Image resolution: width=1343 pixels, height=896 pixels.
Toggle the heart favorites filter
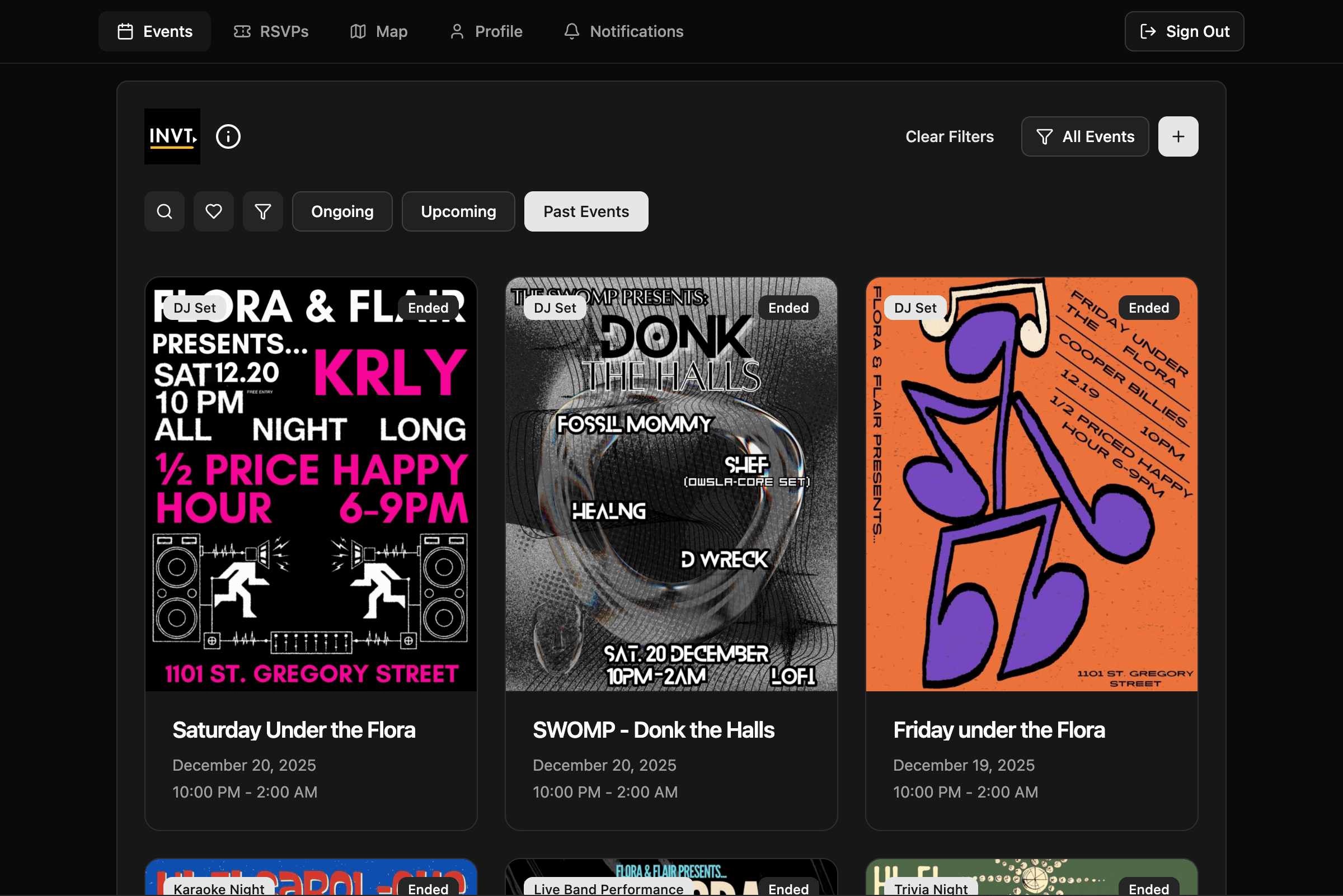[x=214, y=211]
